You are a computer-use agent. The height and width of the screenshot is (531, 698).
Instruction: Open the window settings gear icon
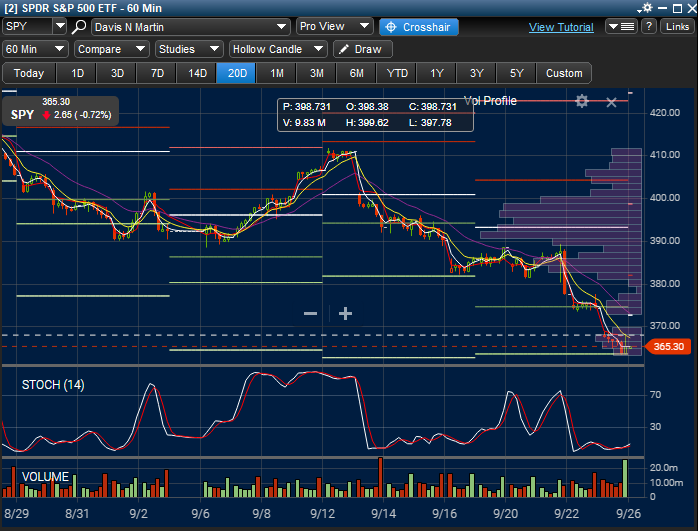(645, 8)
